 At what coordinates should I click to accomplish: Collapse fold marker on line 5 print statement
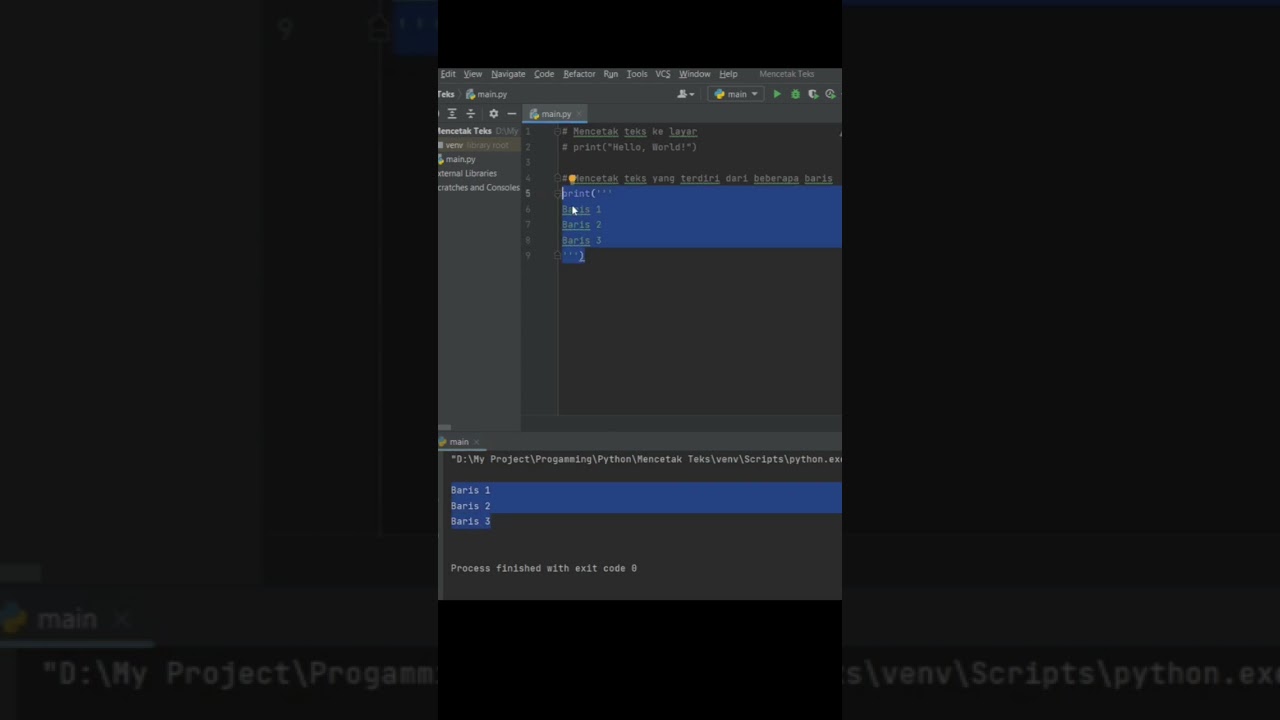pyautogui.click(x=557, y=194)
